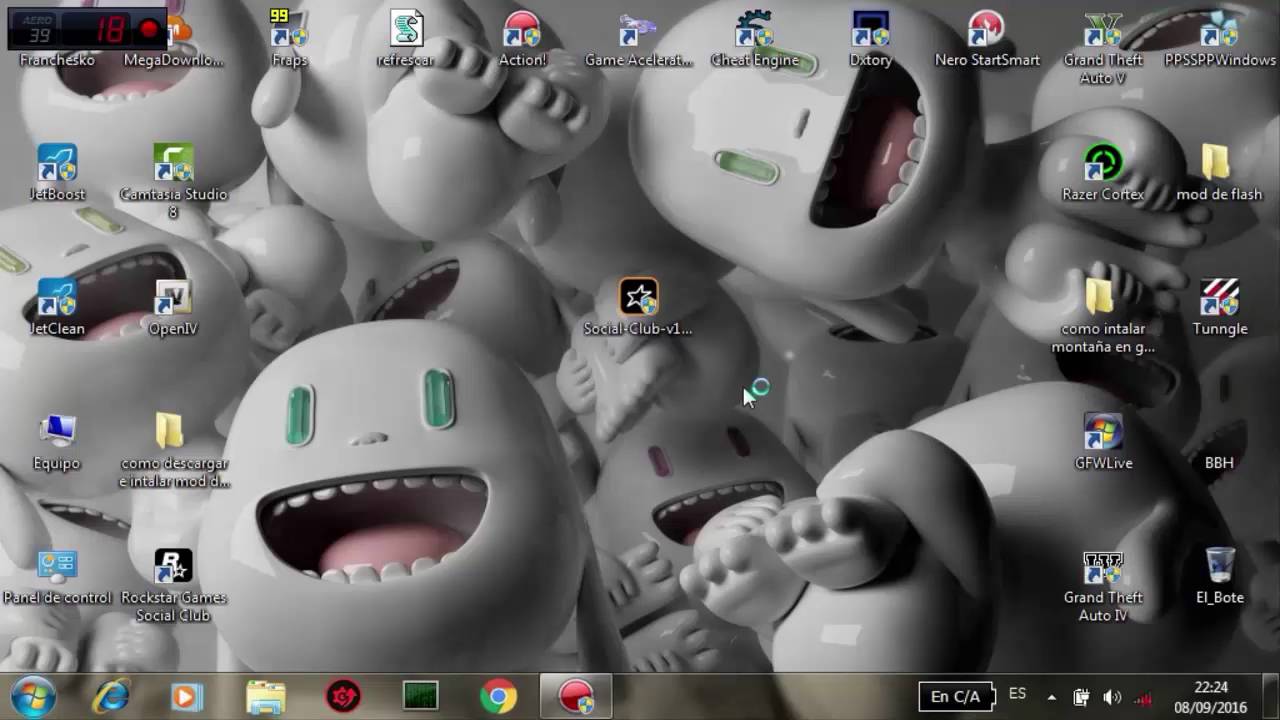The image size is (1280, 720).
Task: Open the Panel de control icon
Action: [57, 576]
